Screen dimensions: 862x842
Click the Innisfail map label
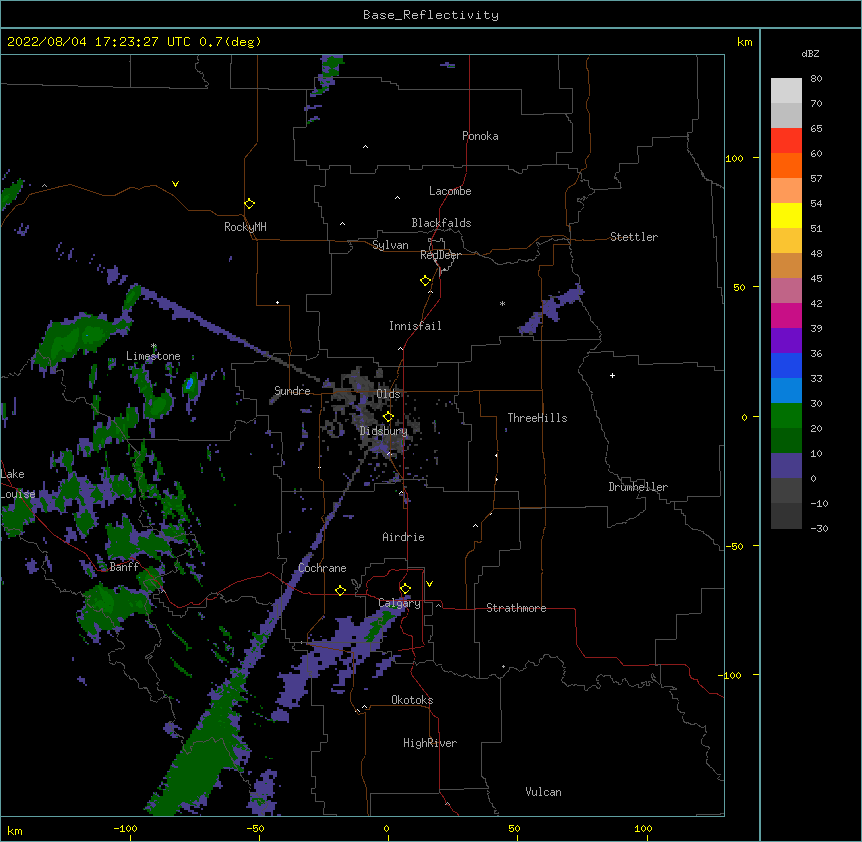coord(415,326)
